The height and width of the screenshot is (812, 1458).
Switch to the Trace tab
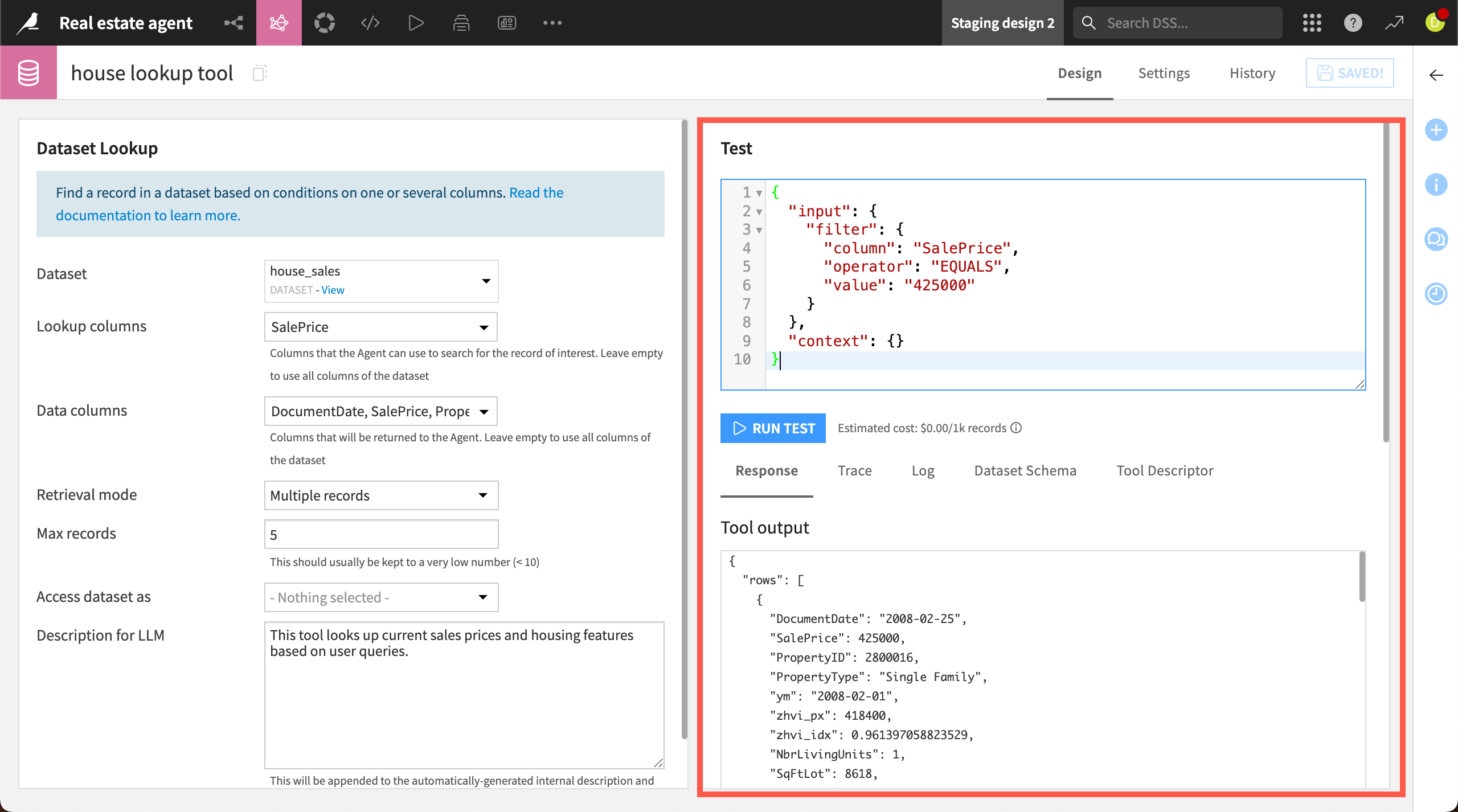(854, 470)
